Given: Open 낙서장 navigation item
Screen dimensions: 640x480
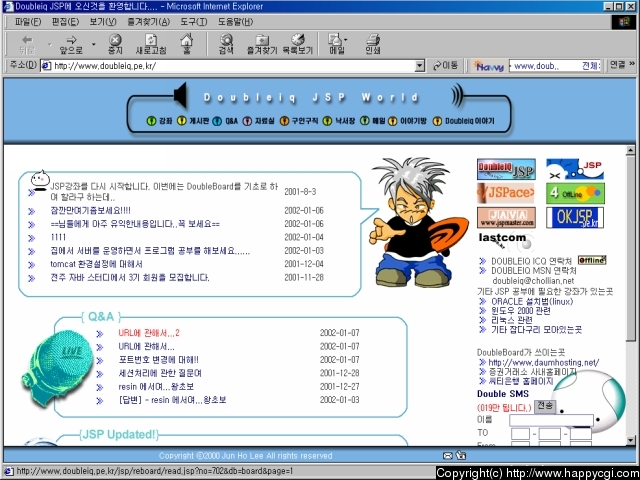Looking at the screenshot, I should [x=338, y=121].
